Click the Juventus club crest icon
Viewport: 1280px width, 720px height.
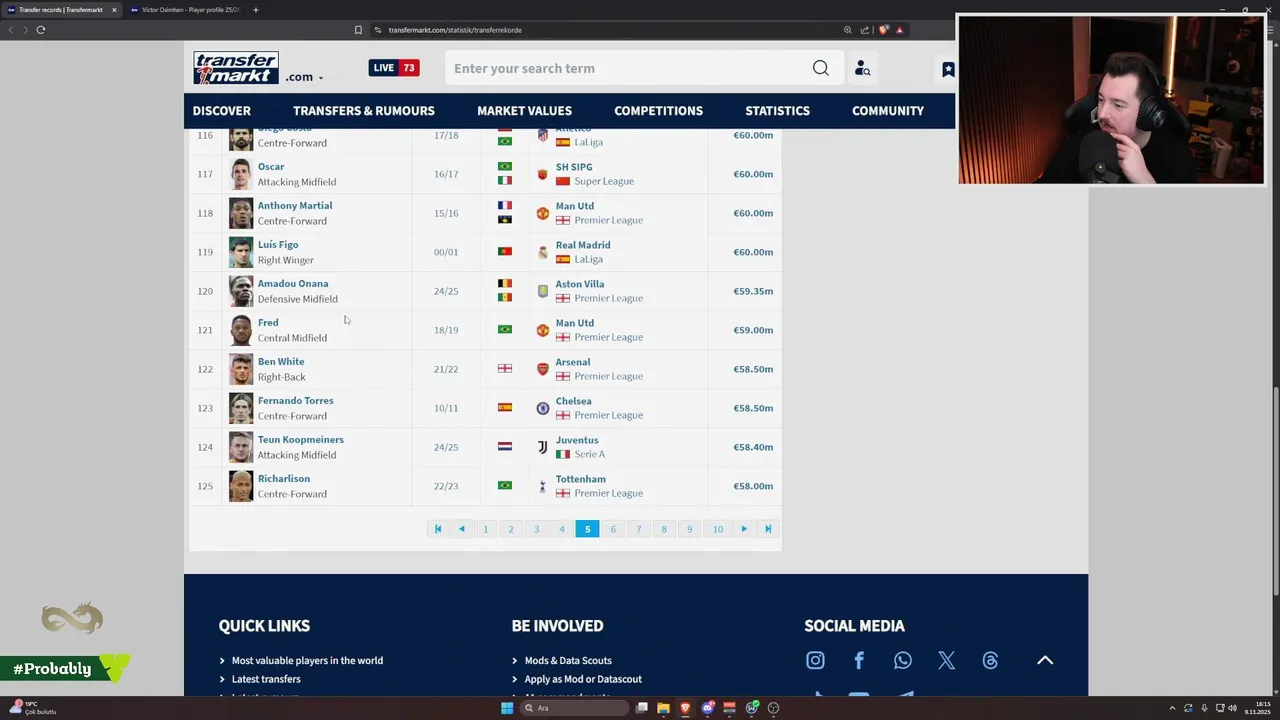pyautogui.click(x=542, y=447)
